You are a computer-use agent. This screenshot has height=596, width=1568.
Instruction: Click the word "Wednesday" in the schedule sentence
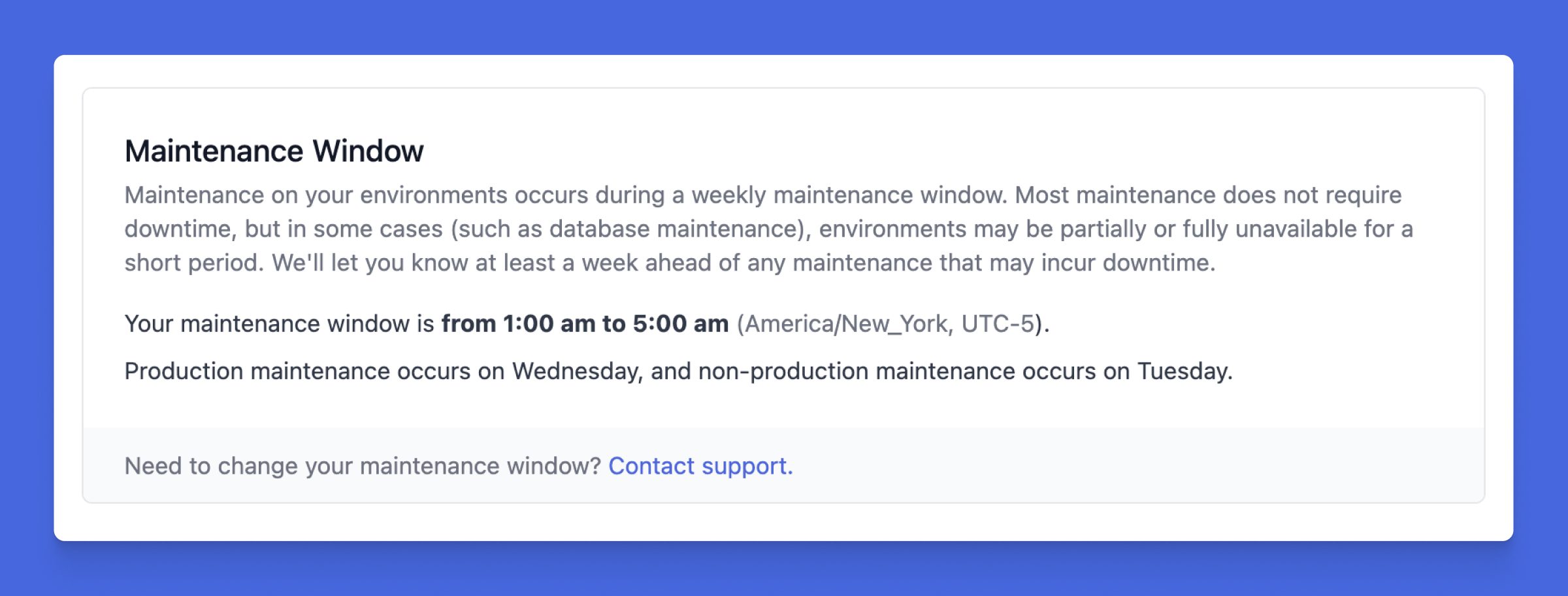[576, 371]
